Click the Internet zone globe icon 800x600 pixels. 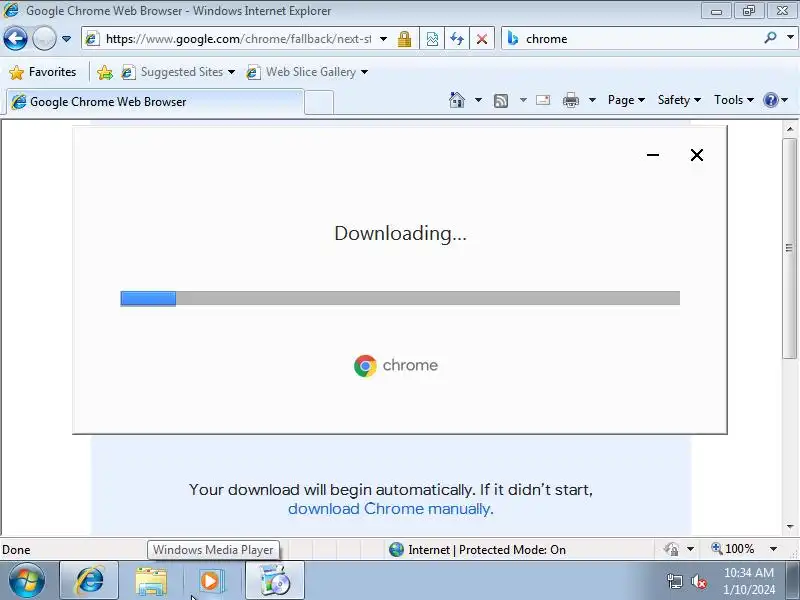[x=396, y=549]
